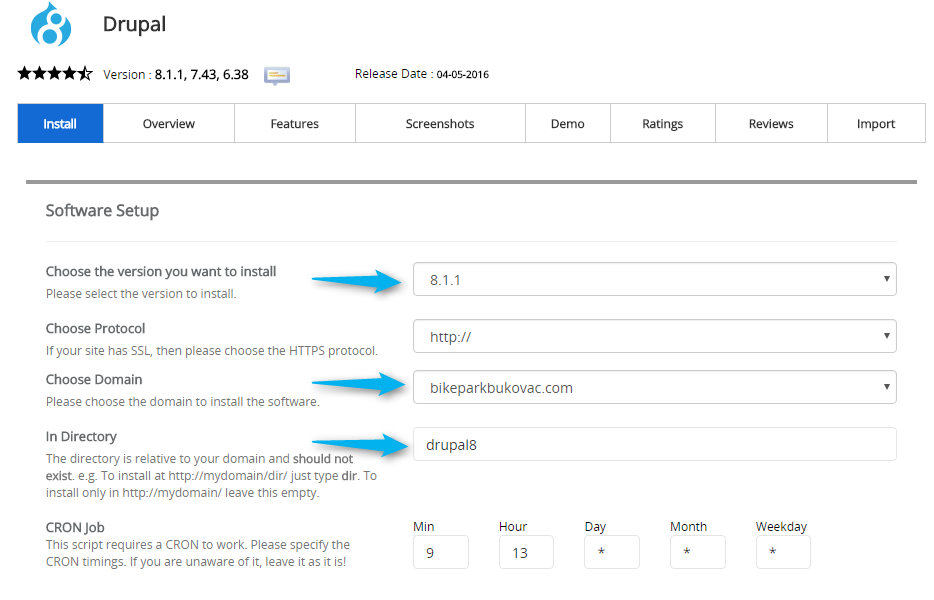Click the Software Setup heading
The width and height of the screenshot is (934, 600).
click(x=102, y=210)
